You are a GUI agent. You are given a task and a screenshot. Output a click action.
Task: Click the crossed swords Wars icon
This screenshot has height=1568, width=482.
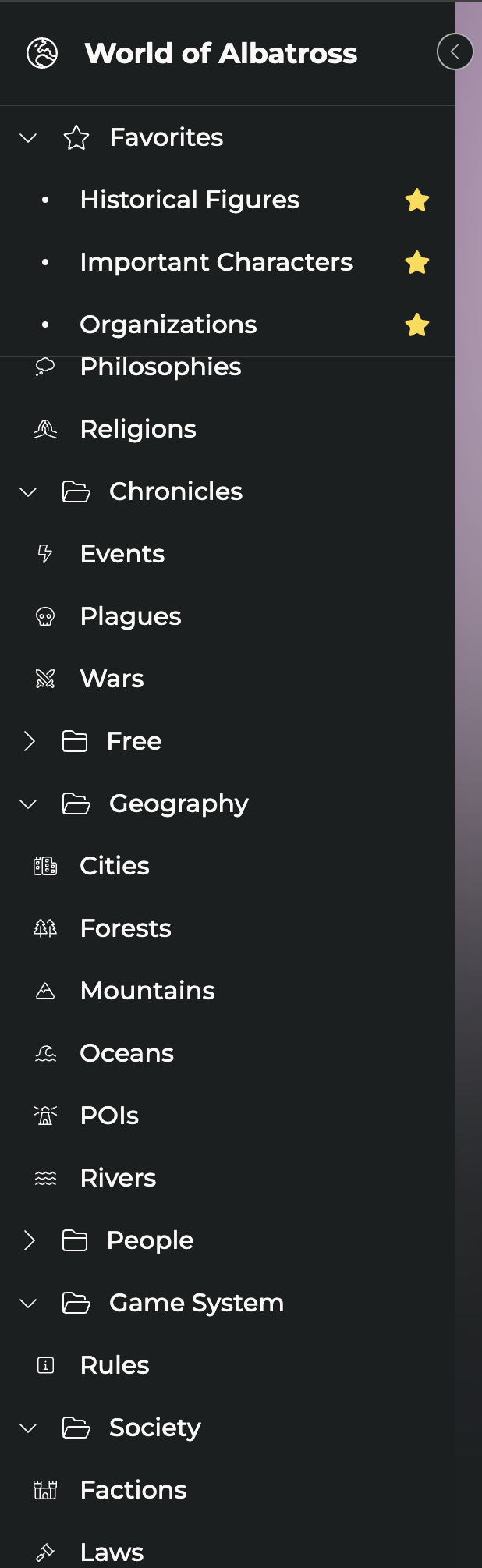pos(45,679)
